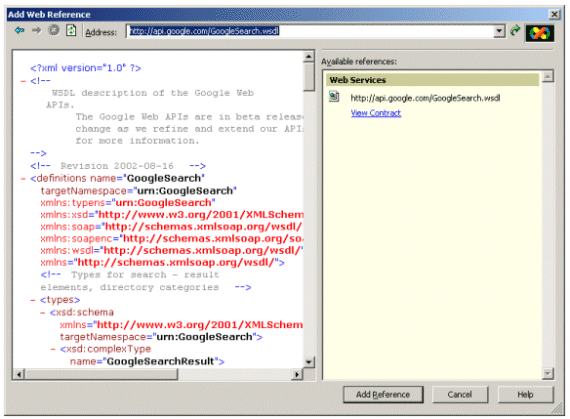Click the Cancel button
The width and height of the screenshot is (570, 419).
460,395
